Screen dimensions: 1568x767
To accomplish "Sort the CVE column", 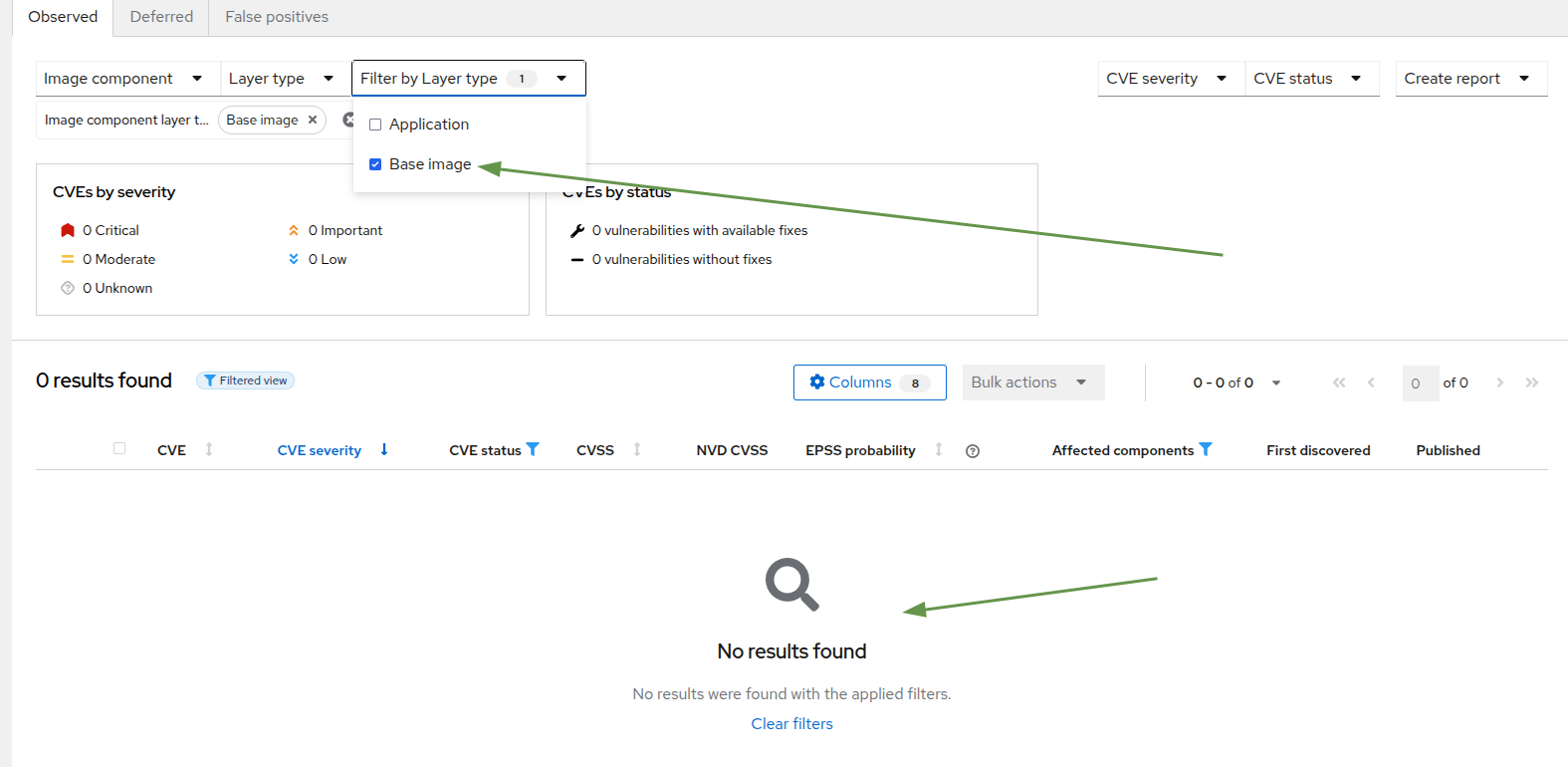I will [x=209, y=450].
